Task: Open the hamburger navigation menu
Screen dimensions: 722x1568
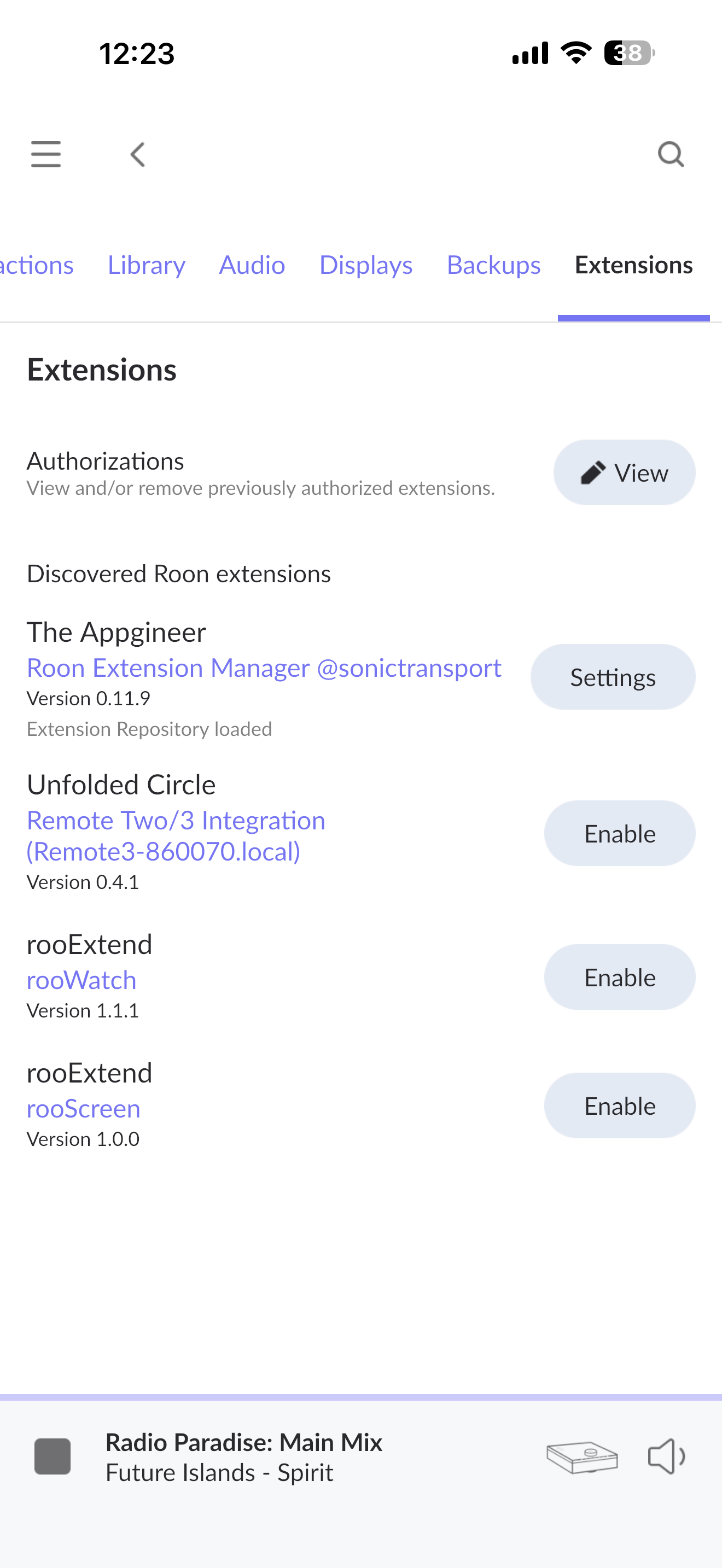Action: click(45, 154)
